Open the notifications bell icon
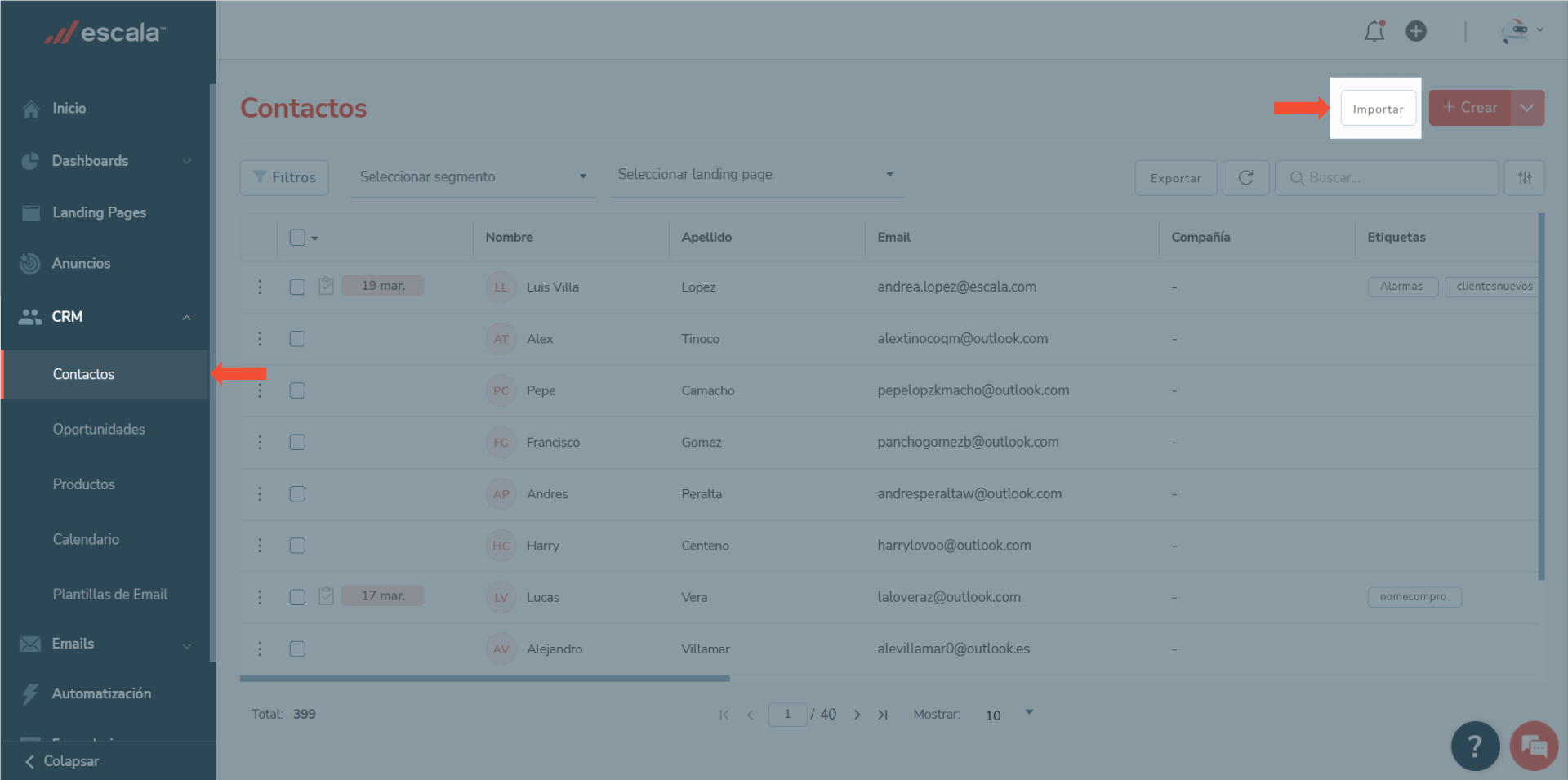The width and height of the screenshot is (1568, 780). [1374, 31]
